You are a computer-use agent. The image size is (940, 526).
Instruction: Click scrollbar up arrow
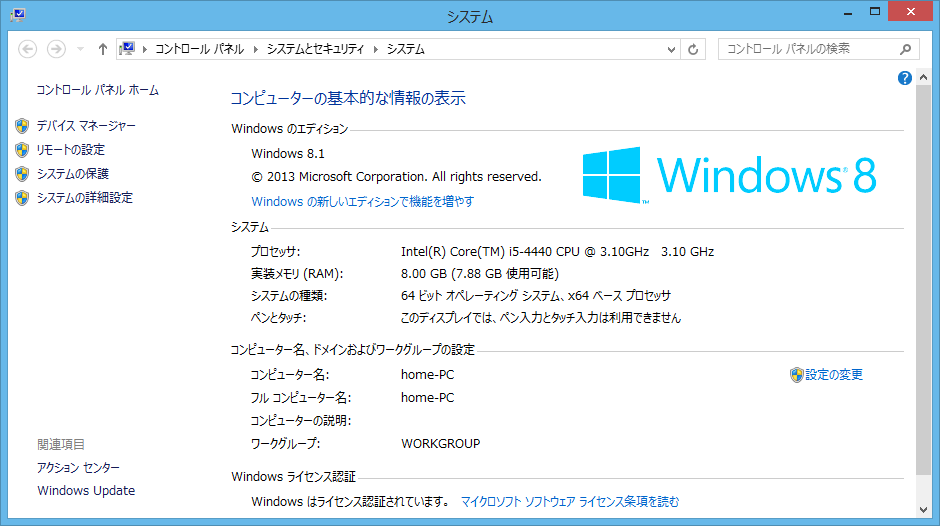click(x=923, y=77)
